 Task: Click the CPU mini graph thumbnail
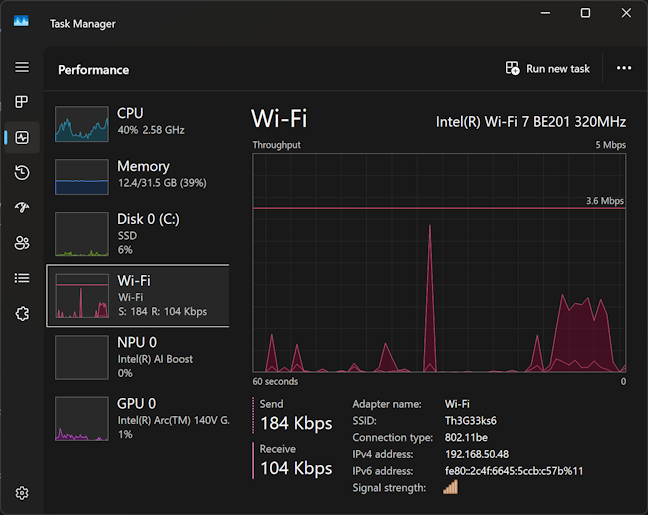pyautogui.click(x=82, y=124)
